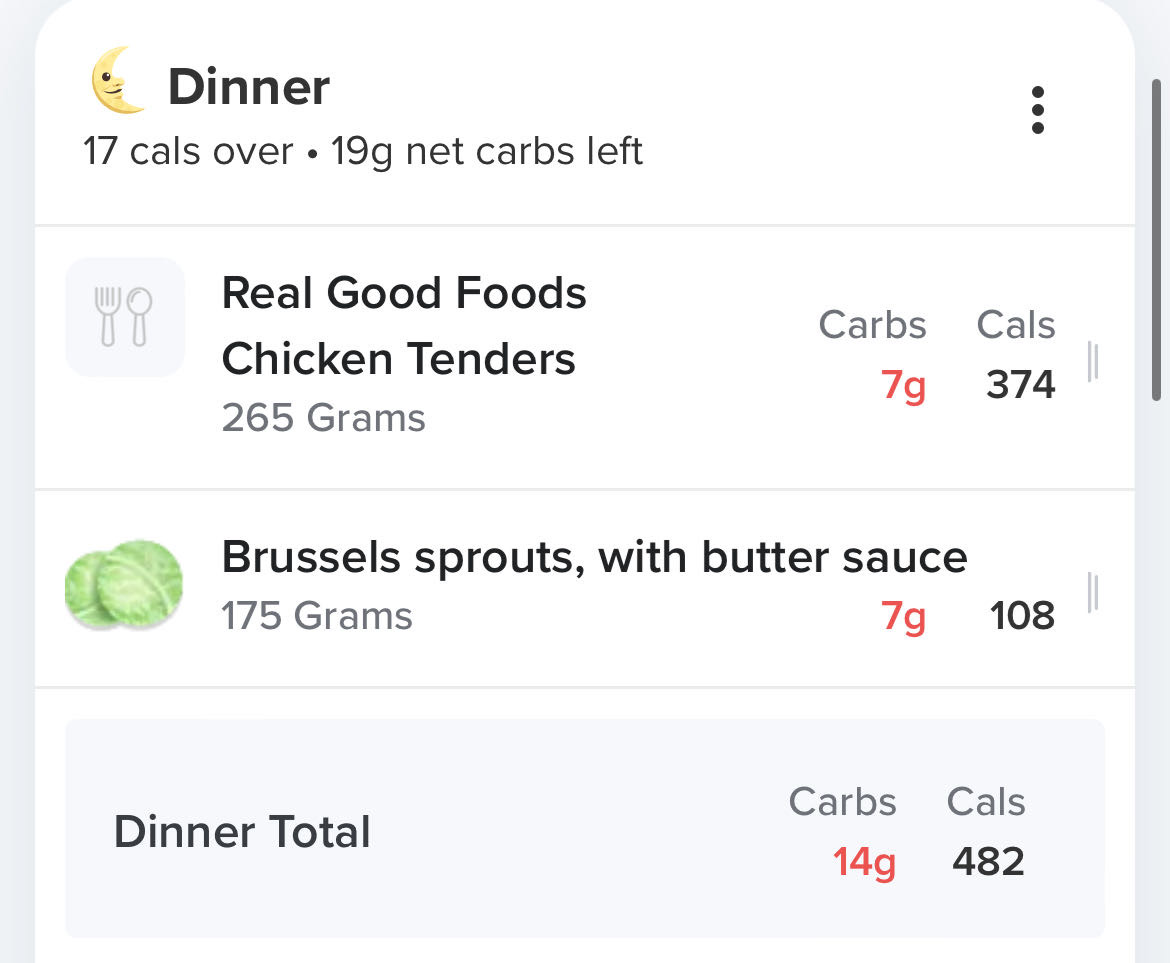Tap the 482 total calories value

[987, 861]
